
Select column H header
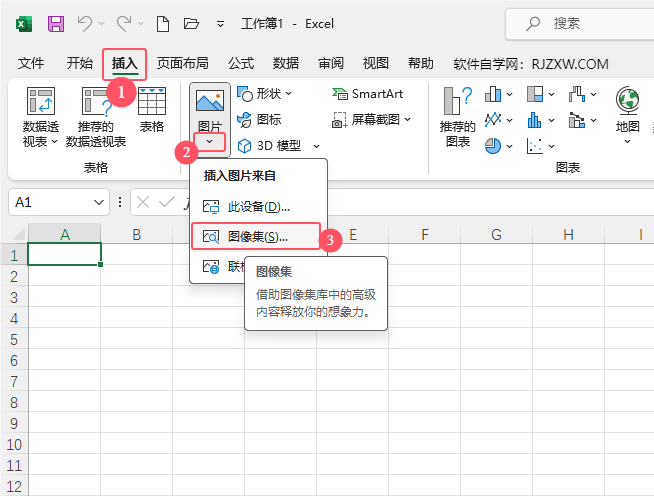point(568,234)
